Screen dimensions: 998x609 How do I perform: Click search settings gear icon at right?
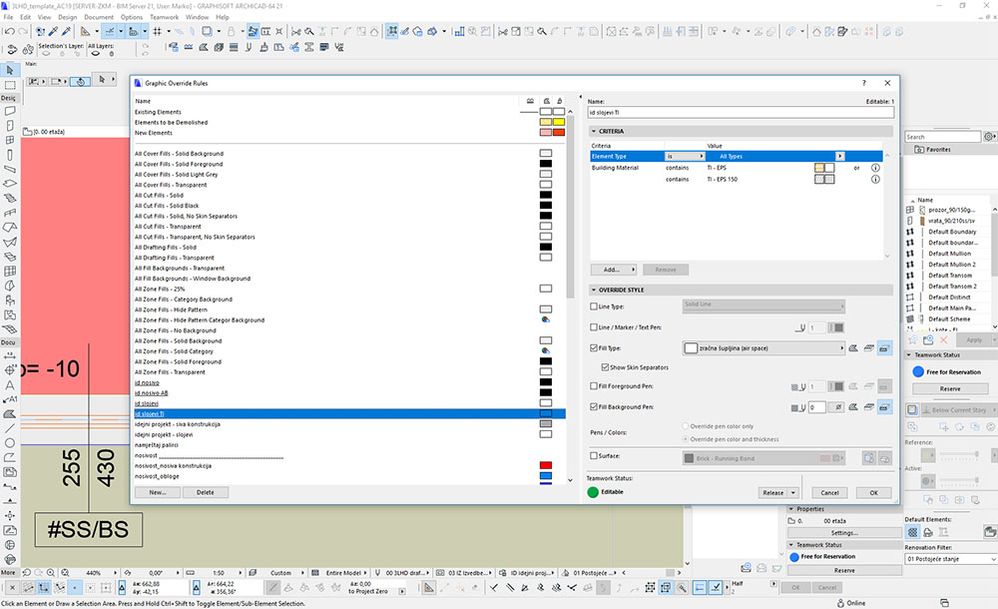[x=988, y=137]
